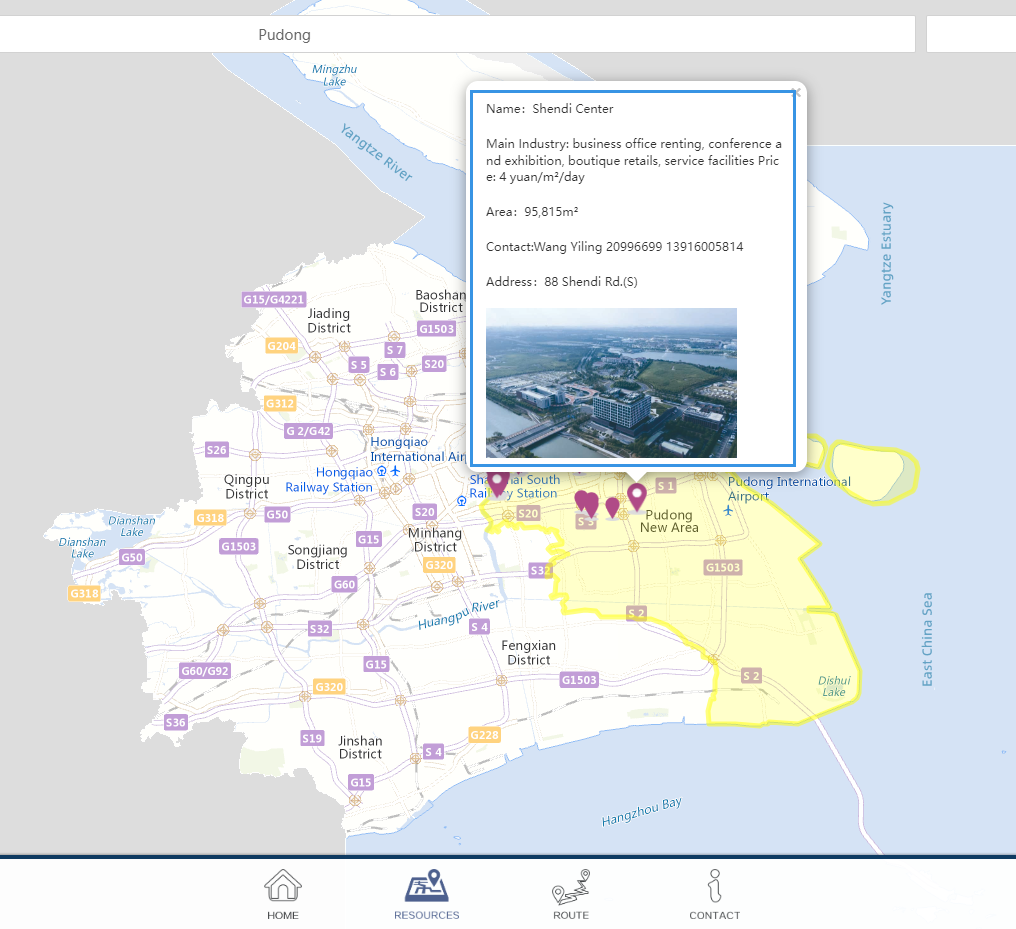Click the Hongqiao airport plane icon
Screen dimensions: 1016x929
point(395,471)
